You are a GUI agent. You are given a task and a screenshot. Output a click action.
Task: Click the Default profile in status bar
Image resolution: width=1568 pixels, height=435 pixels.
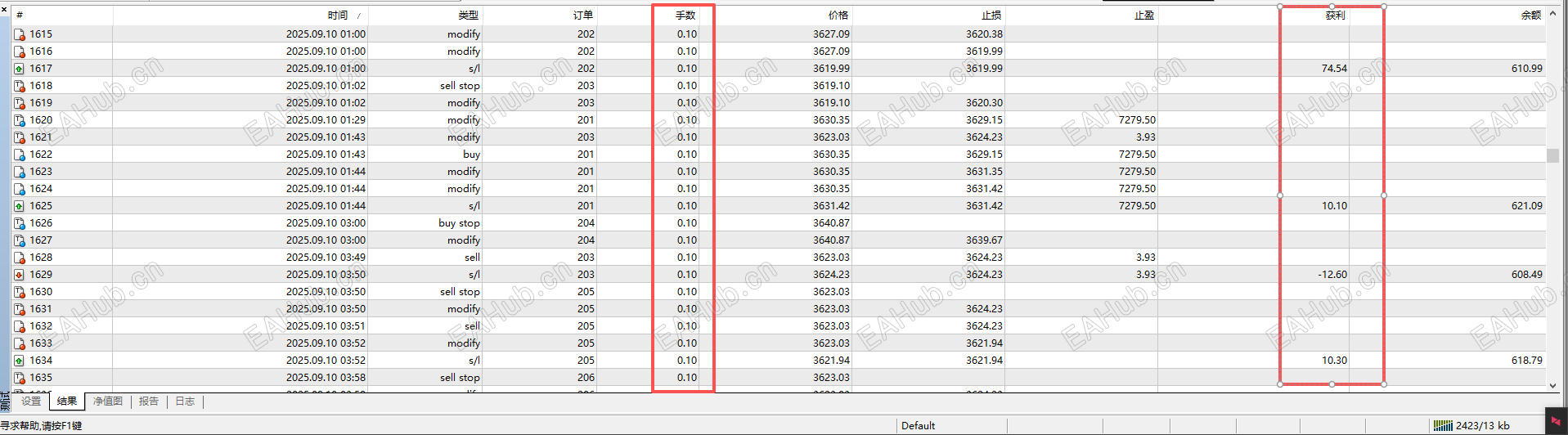pyautogui.click(x=918, y=426)
